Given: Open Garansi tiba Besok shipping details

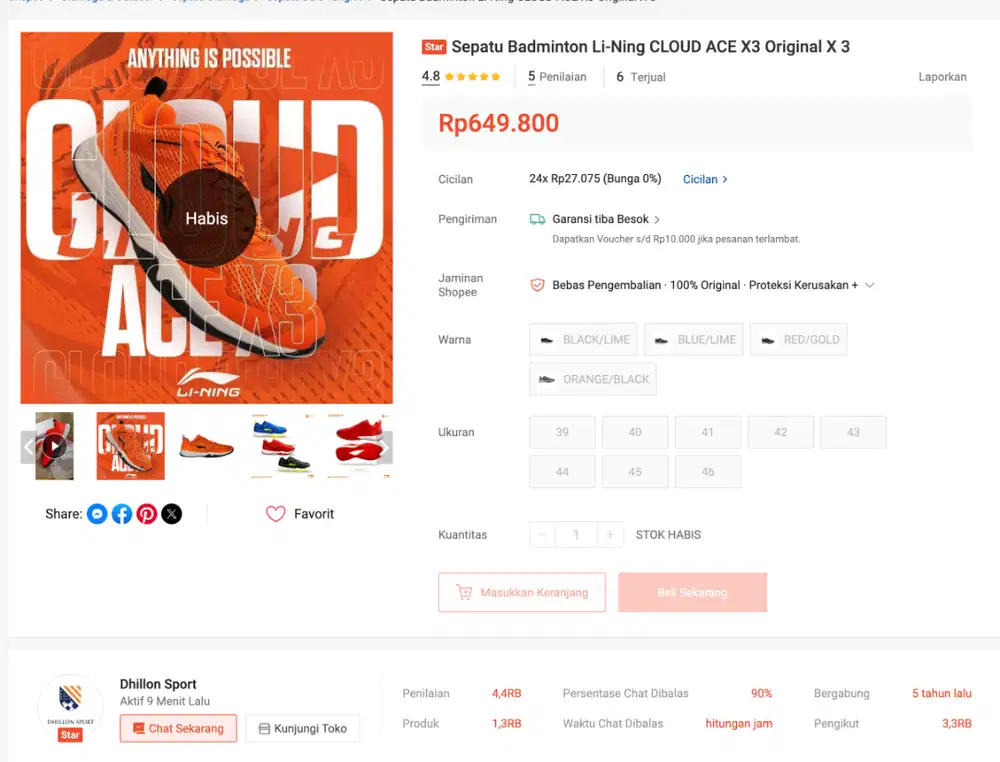Looking at the screenshot, I should click(601, 219).
